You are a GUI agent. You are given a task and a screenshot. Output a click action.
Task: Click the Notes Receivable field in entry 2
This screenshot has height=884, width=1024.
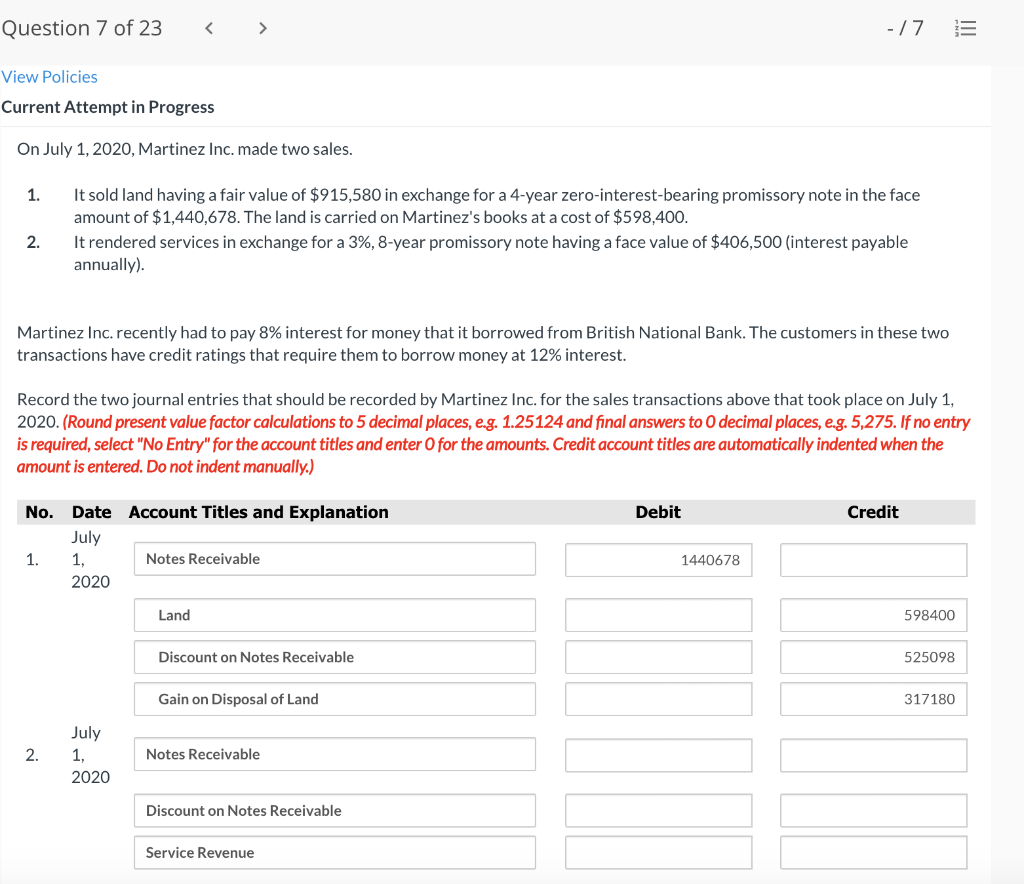[334, 754]
